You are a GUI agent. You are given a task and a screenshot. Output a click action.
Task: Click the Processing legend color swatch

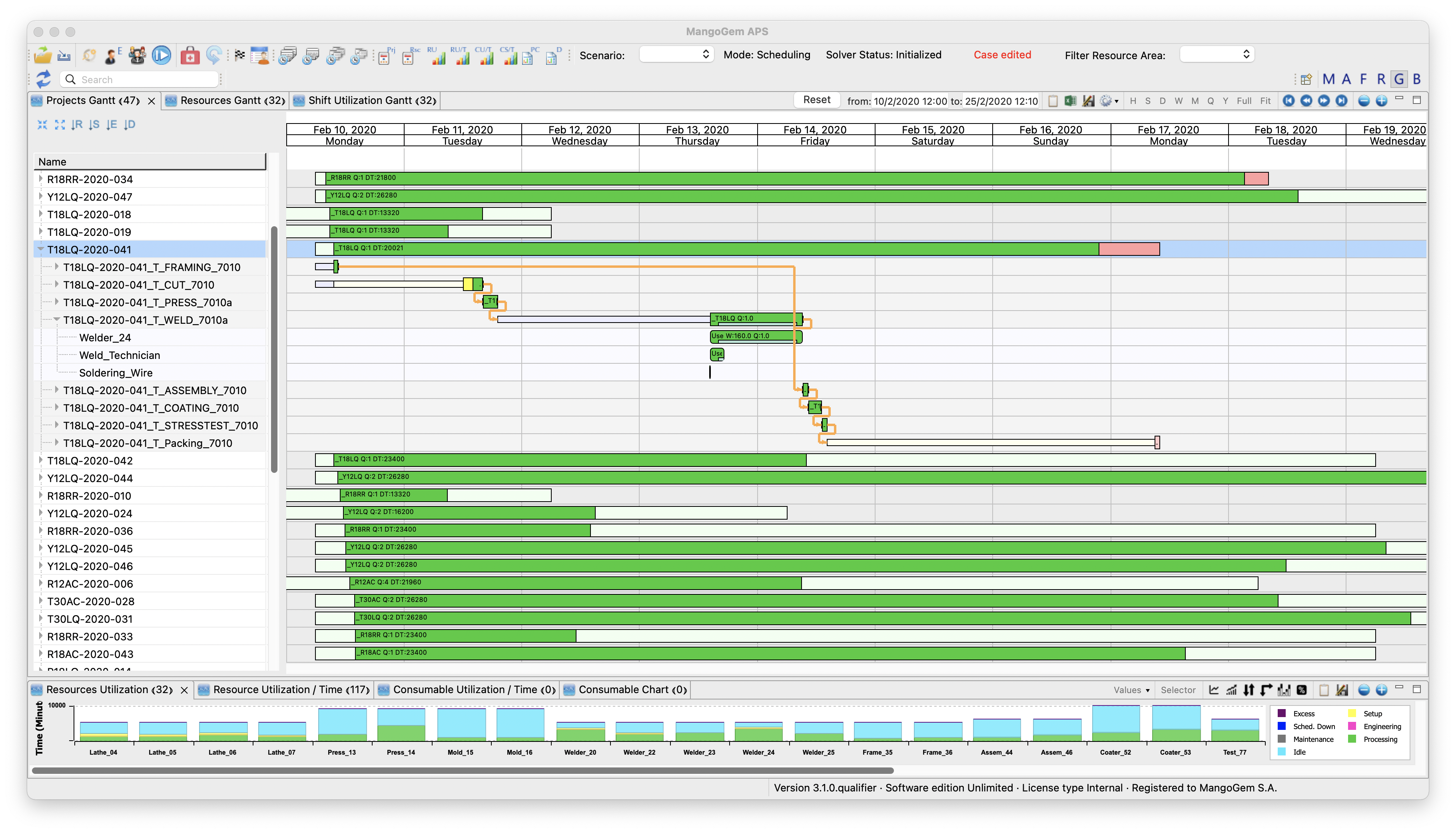click(1352, 739)
